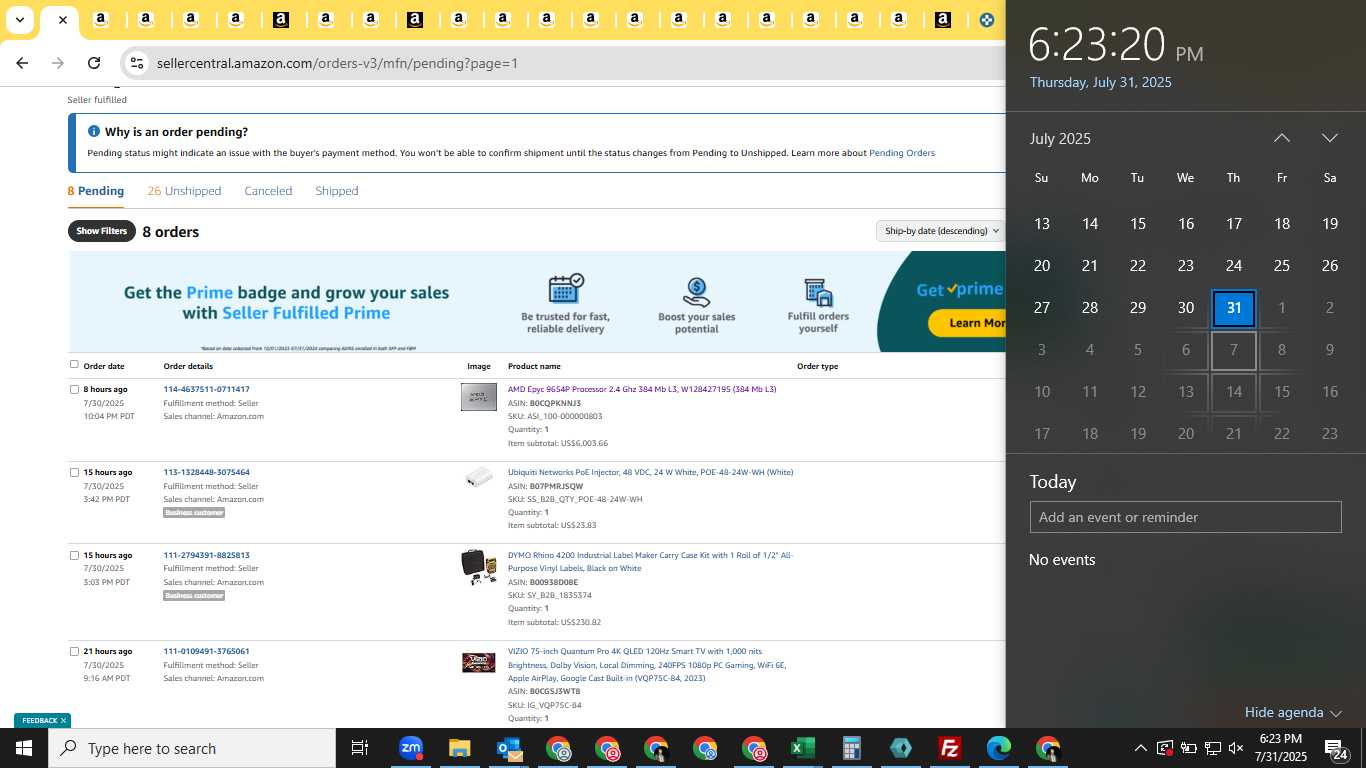The image size is (1366, 768).
Task: Reload the Seller Central page
Action: click(94, 63)
